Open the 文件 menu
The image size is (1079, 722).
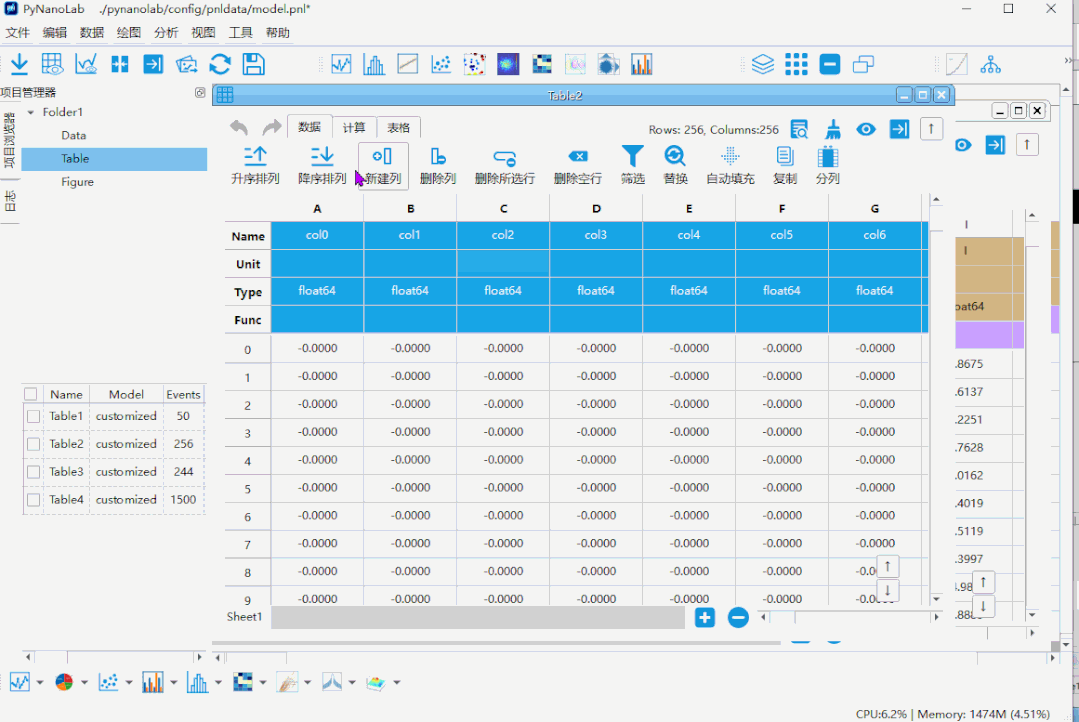click(17, 32)
